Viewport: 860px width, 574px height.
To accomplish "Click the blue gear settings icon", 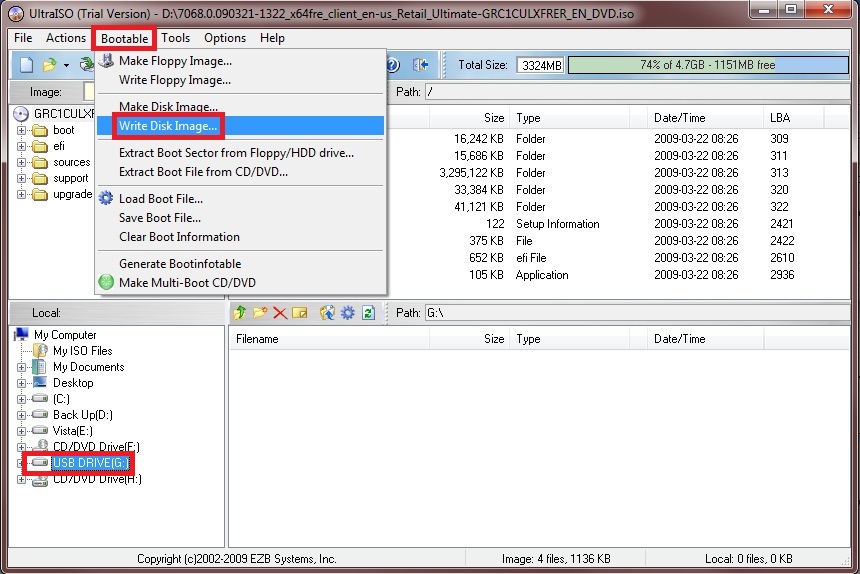I will click(348, 313).
